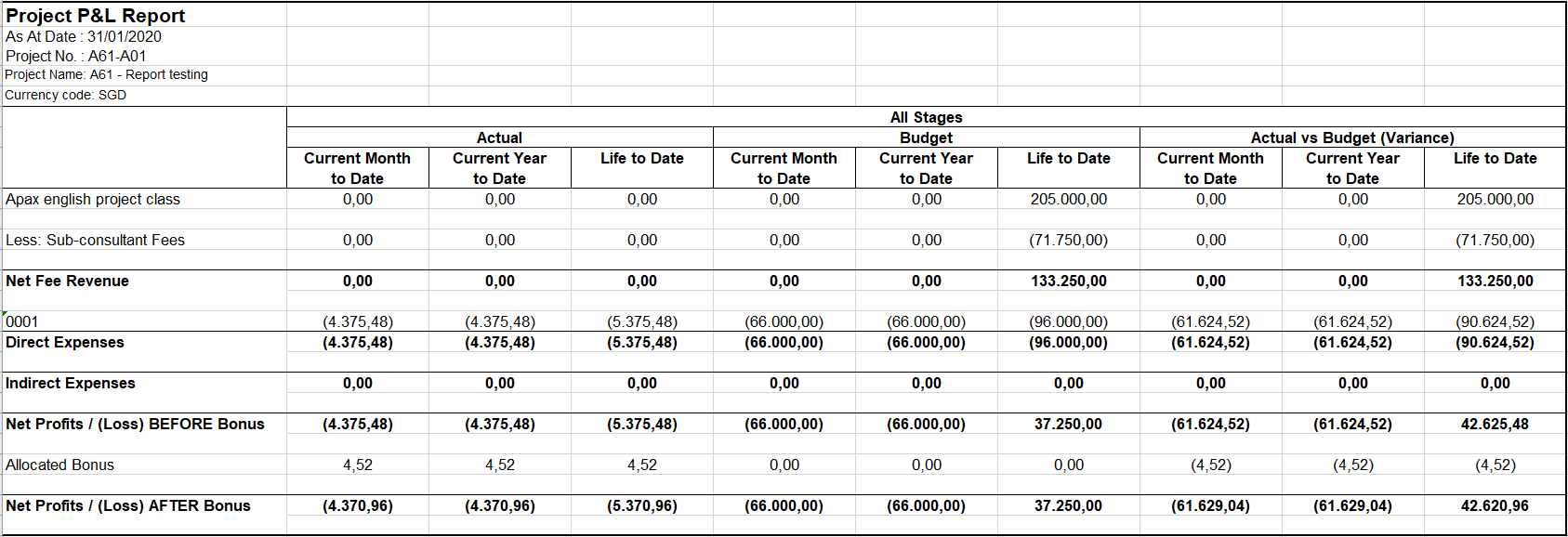The height and width of the screenshot is (537, 1568).
Task: Click the 42.625,48 variance value cell
Action: pyautogui.click(x=1495, y=424)
